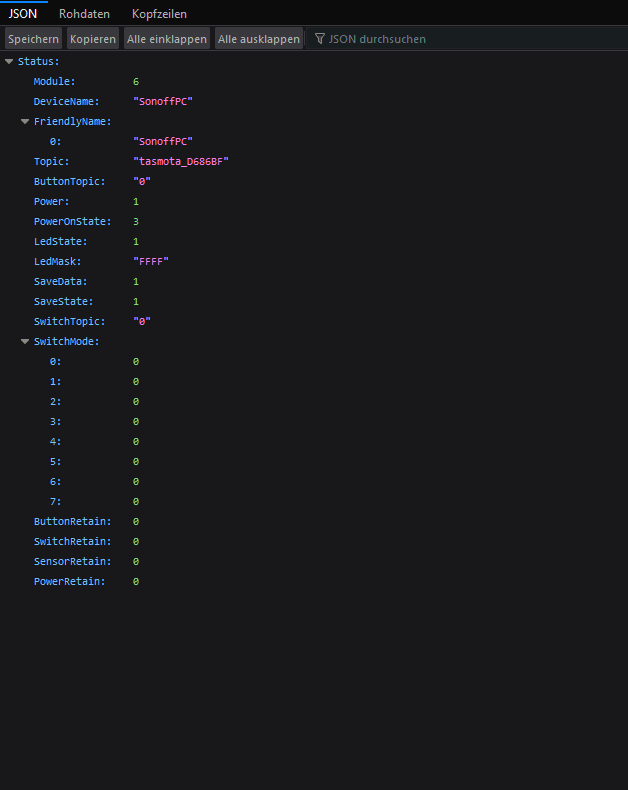Collapse the Status root node
This screenshot has height=790, width=628.
[x=9, y=61]
